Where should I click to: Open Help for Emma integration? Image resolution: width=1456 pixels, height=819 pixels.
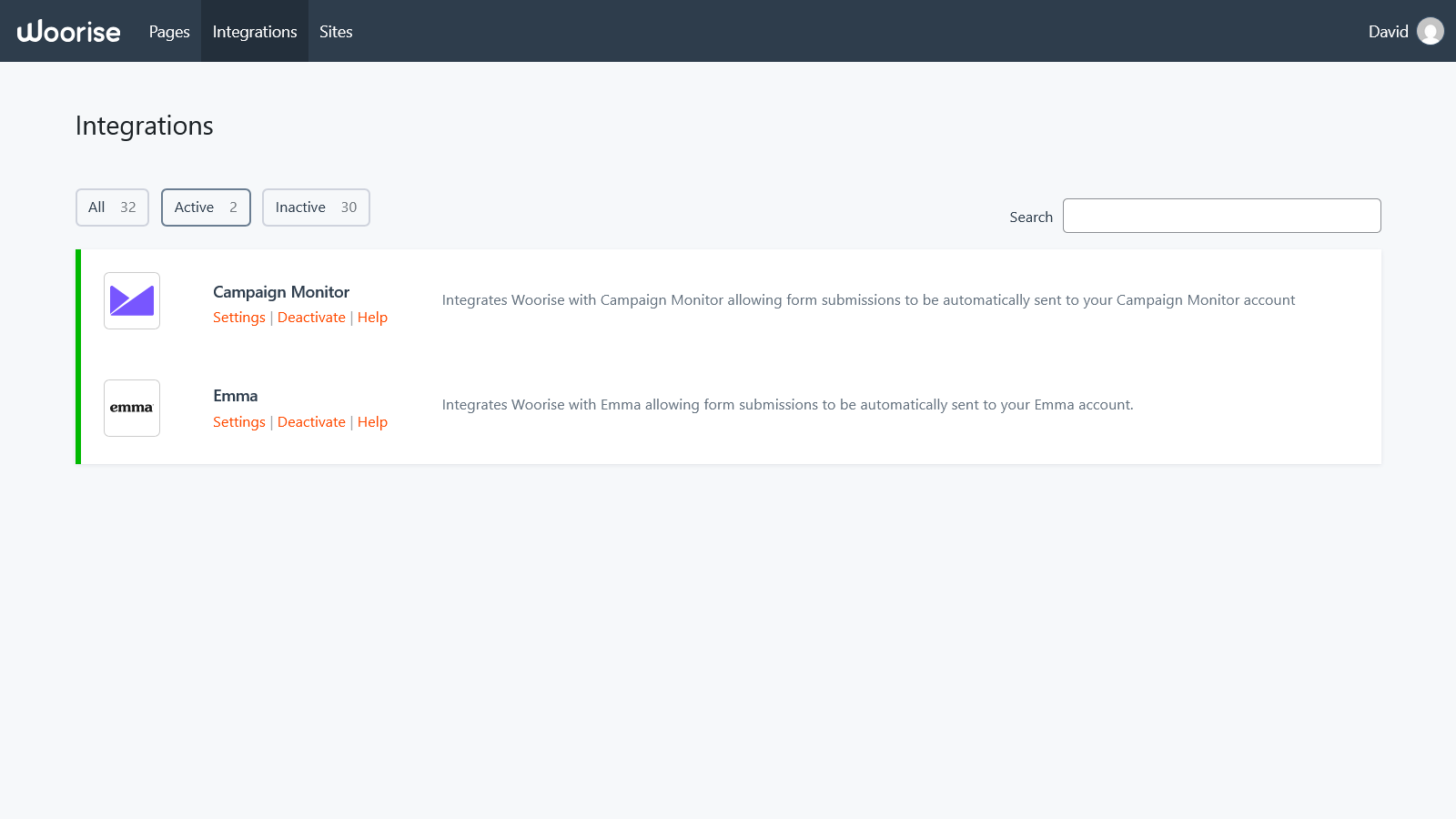click(x=372, y=422)
